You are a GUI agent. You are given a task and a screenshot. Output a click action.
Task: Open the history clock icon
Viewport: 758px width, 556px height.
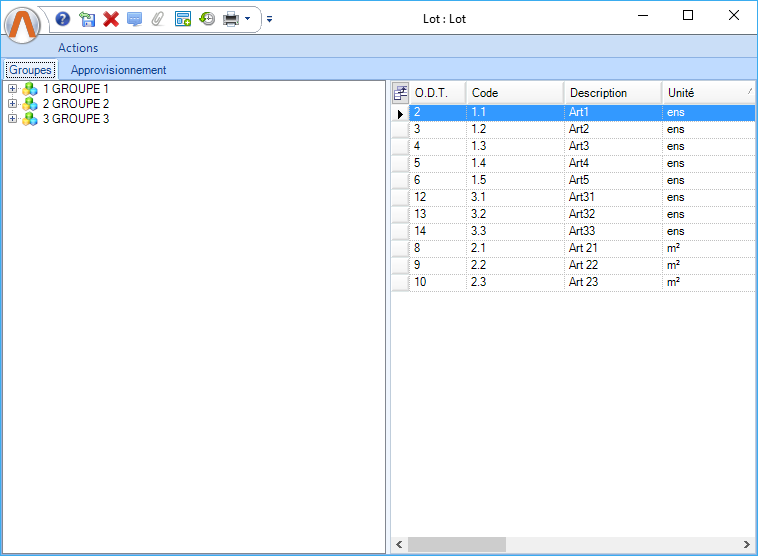tap(207, 19)
